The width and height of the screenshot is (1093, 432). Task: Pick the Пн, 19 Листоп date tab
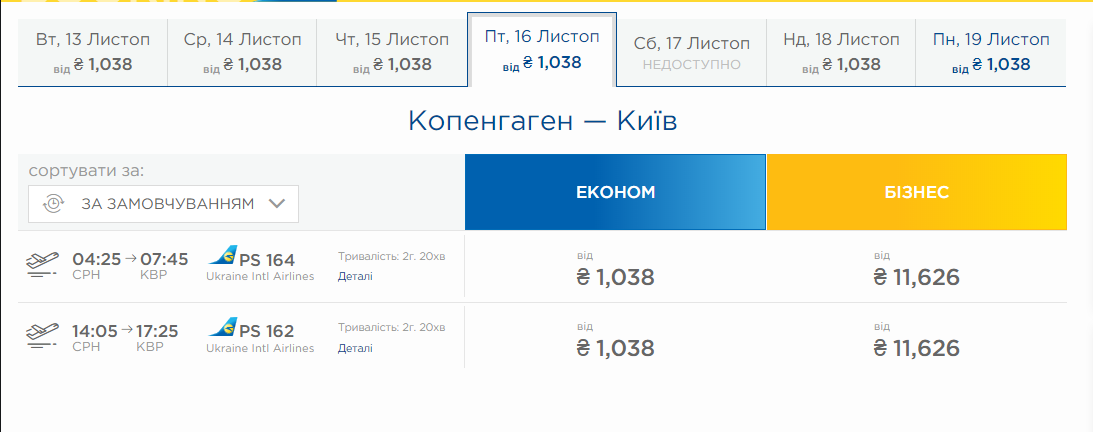[990, 52]
